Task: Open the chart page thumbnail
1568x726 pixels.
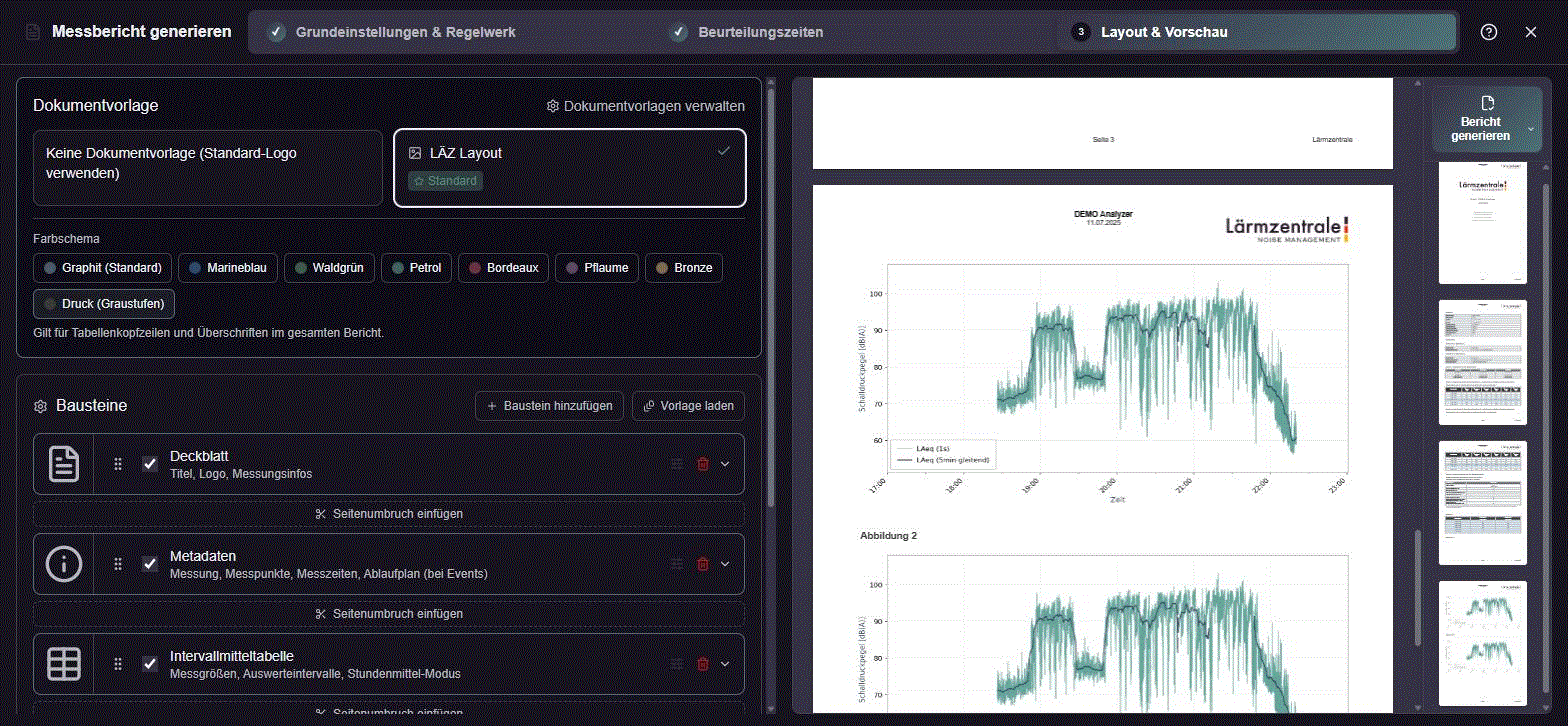Action: click(1483, 643)
